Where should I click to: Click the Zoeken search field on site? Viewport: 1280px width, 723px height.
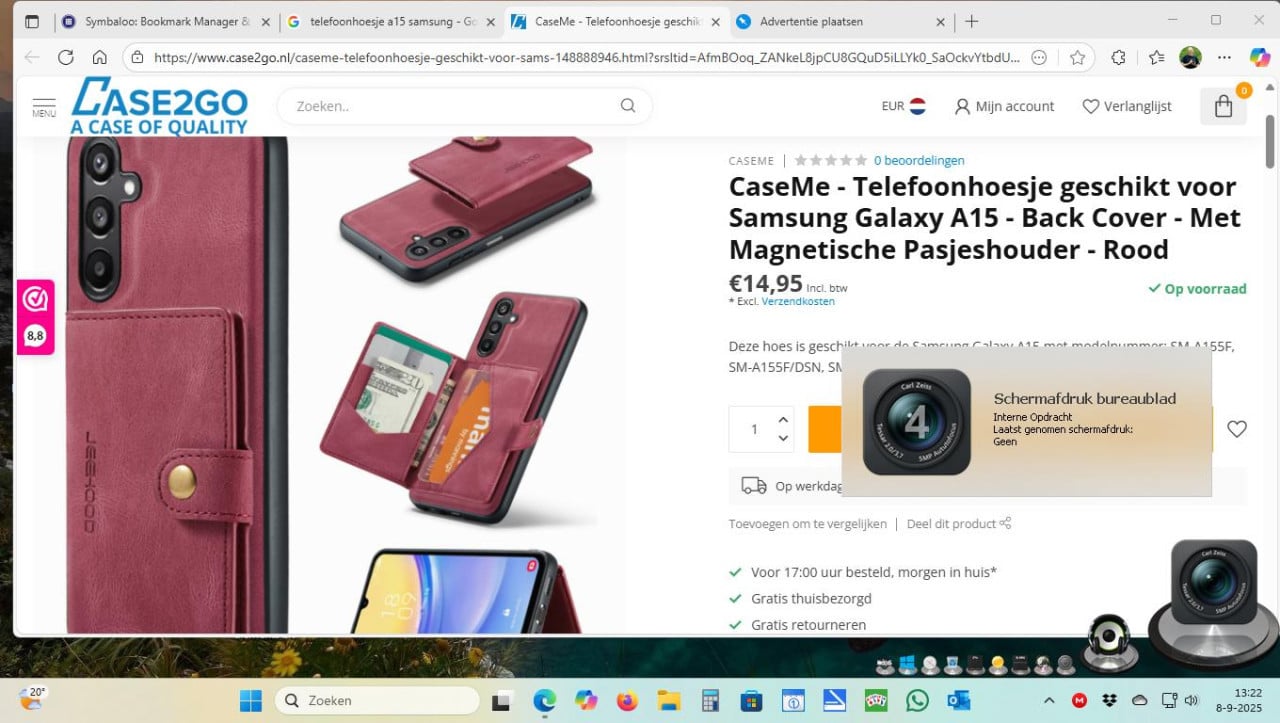point(464,106)
